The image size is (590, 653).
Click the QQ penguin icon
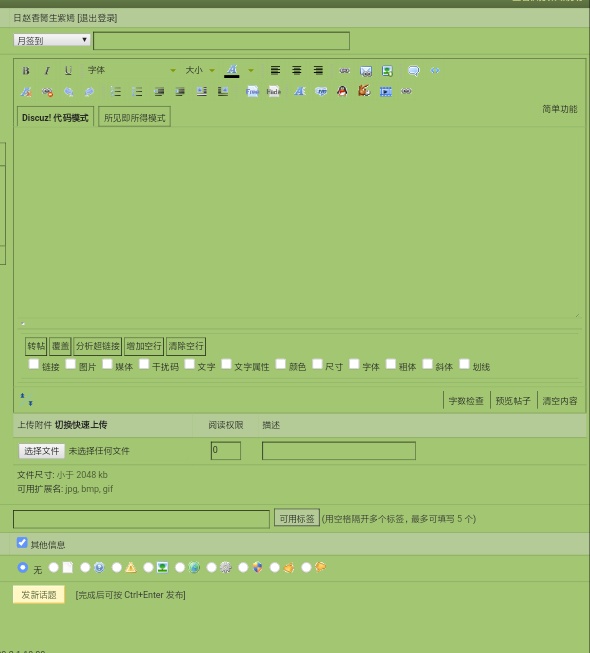[342, 91]
